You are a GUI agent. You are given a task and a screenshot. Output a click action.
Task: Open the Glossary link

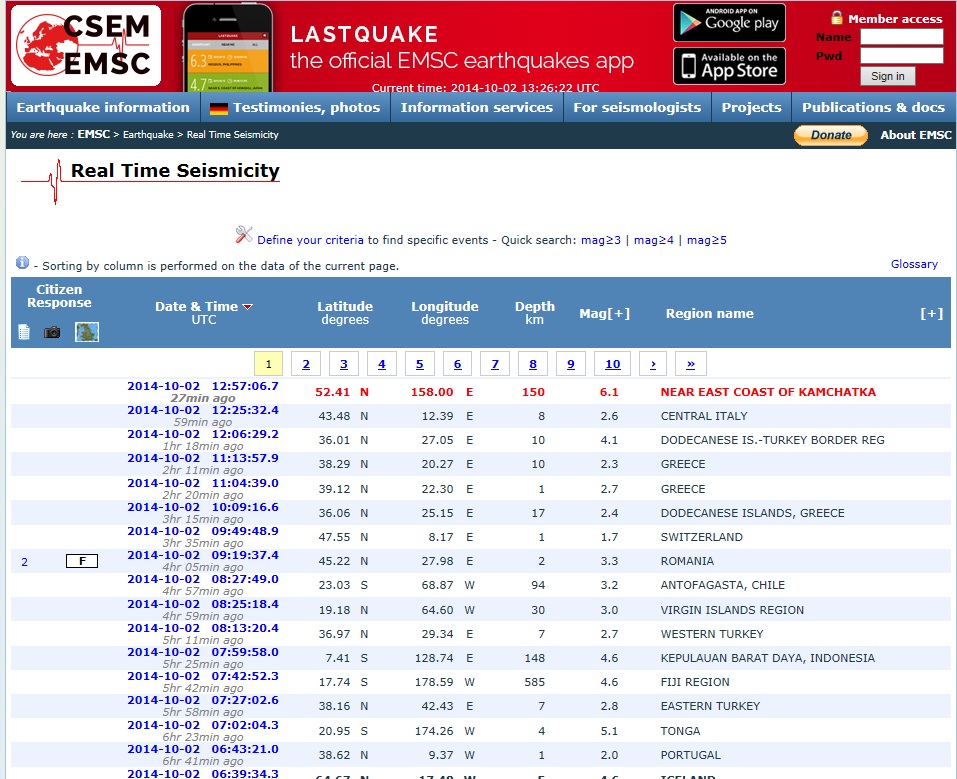(914, 264)
